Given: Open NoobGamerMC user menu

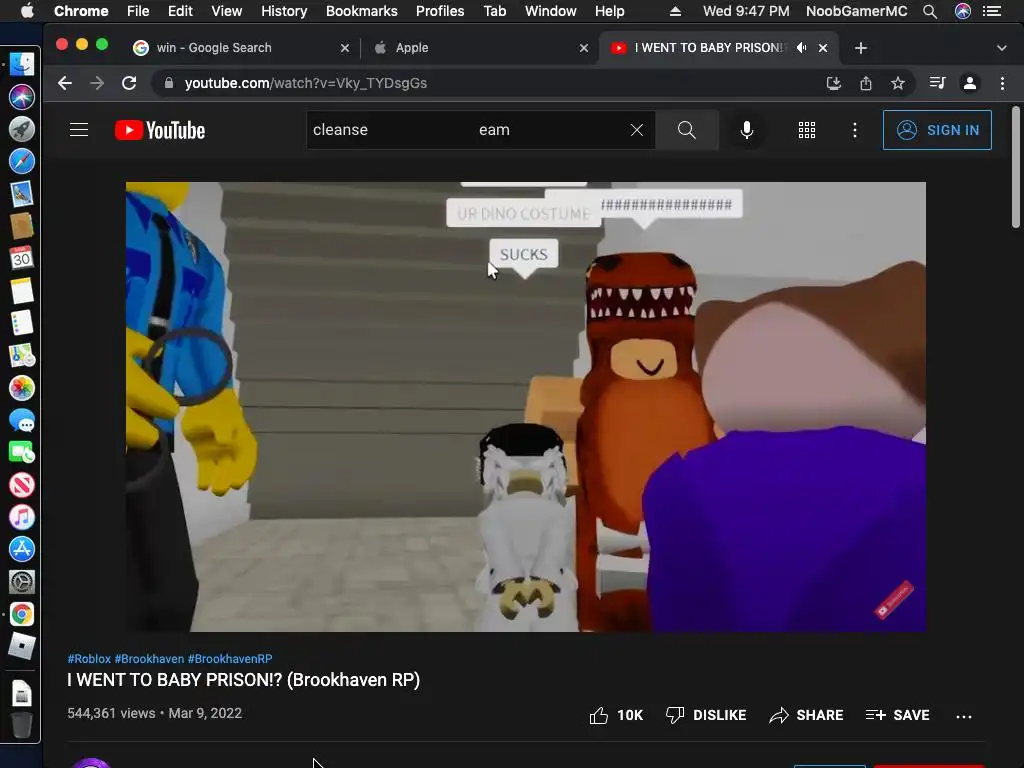Looking at the screenshot, I should click(856, 11).
